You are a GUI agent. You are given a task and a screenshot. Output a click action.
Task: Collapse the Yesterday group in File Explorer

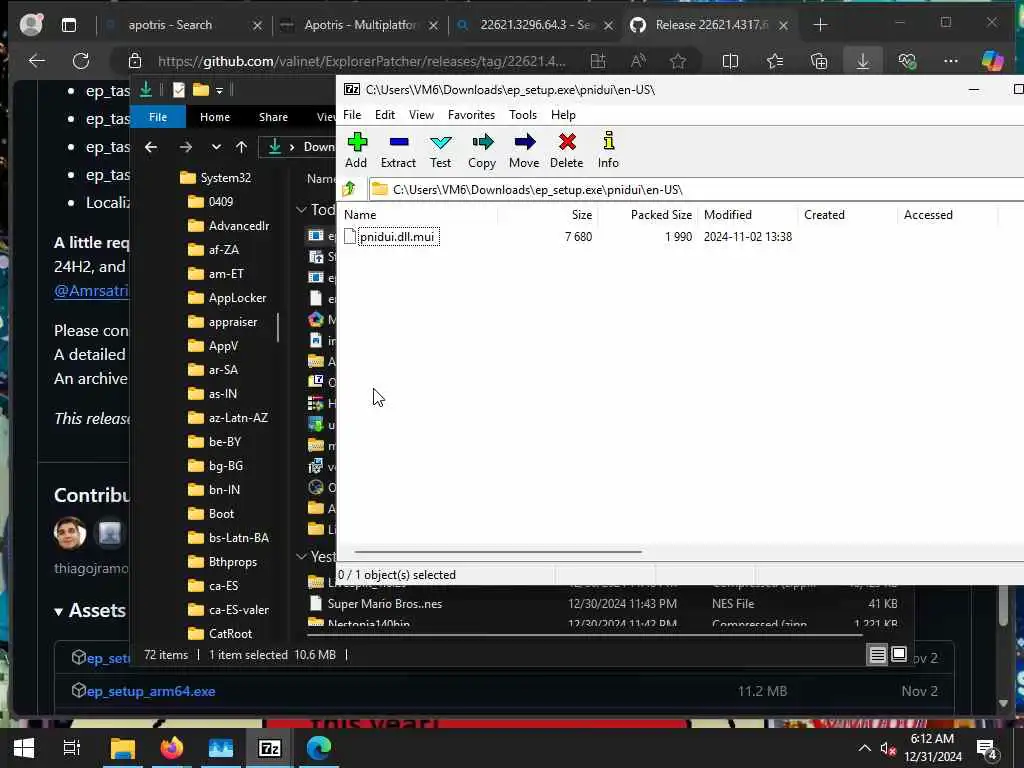tap(301, 556)
